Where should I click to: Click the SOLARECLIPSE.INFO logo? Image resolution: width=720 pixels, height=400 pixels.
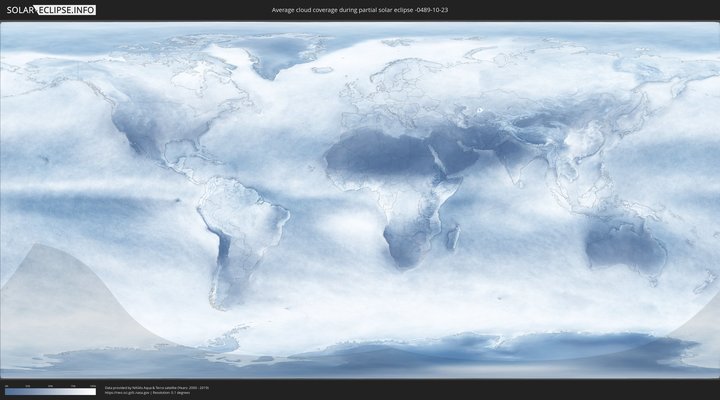click(51, 9)
